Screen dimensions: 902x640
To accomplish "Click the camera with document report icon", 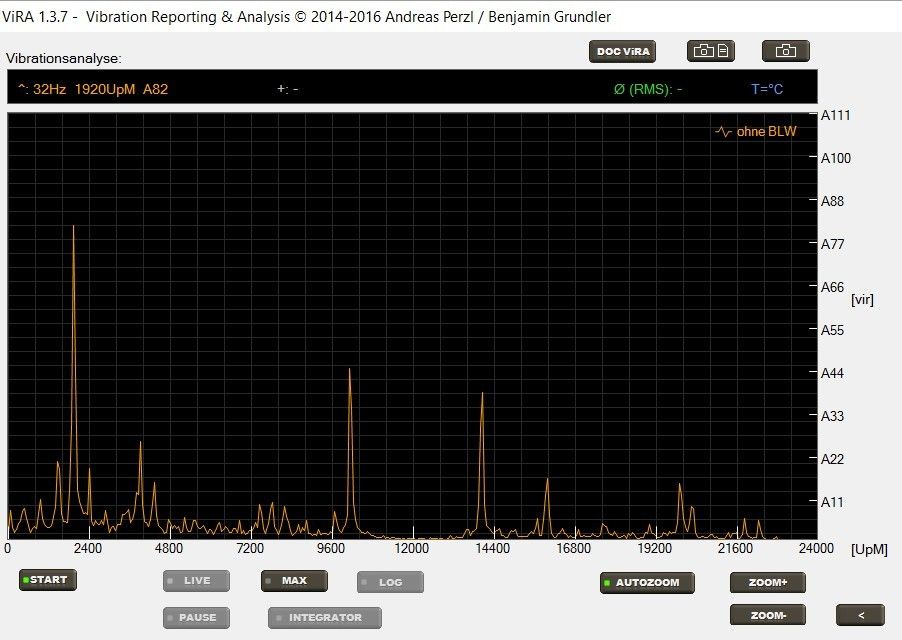I will click(711, 51).
